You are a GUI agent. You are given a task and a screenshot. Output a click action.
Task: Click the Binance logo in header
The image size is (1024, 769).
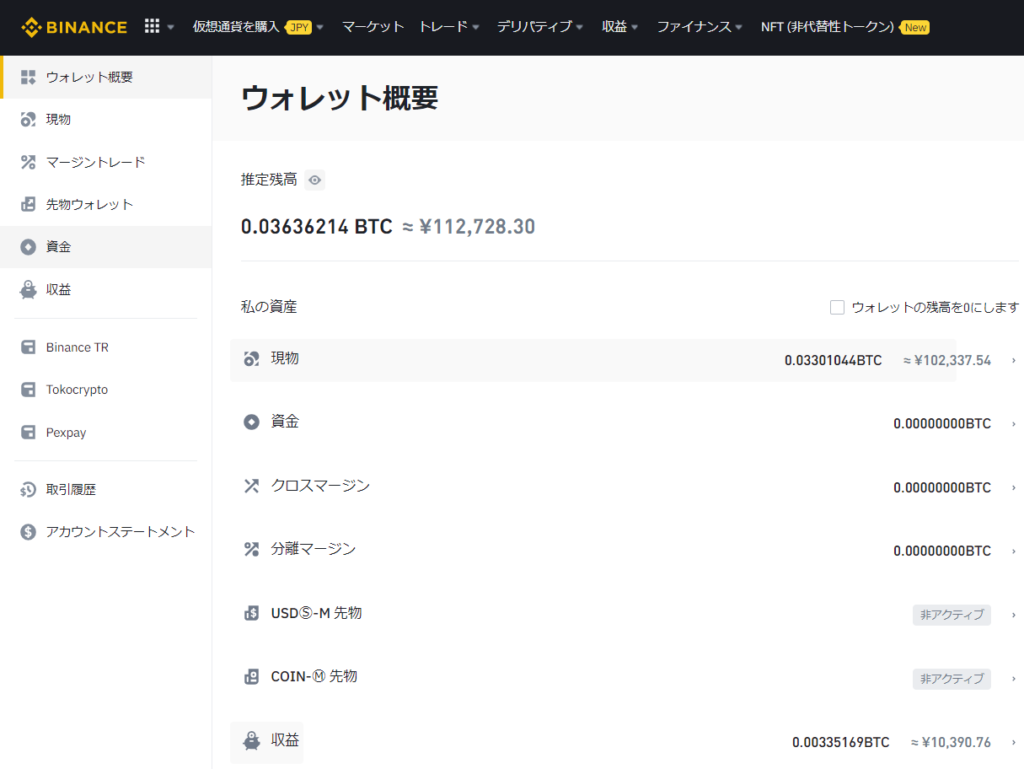(x=74, y=27)
